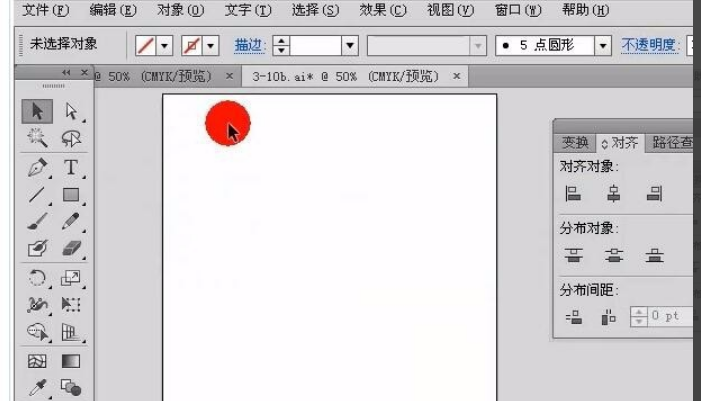Screen dimensions: 701x401
Task: Select the Free Transform tool
Action: point(71,305)
